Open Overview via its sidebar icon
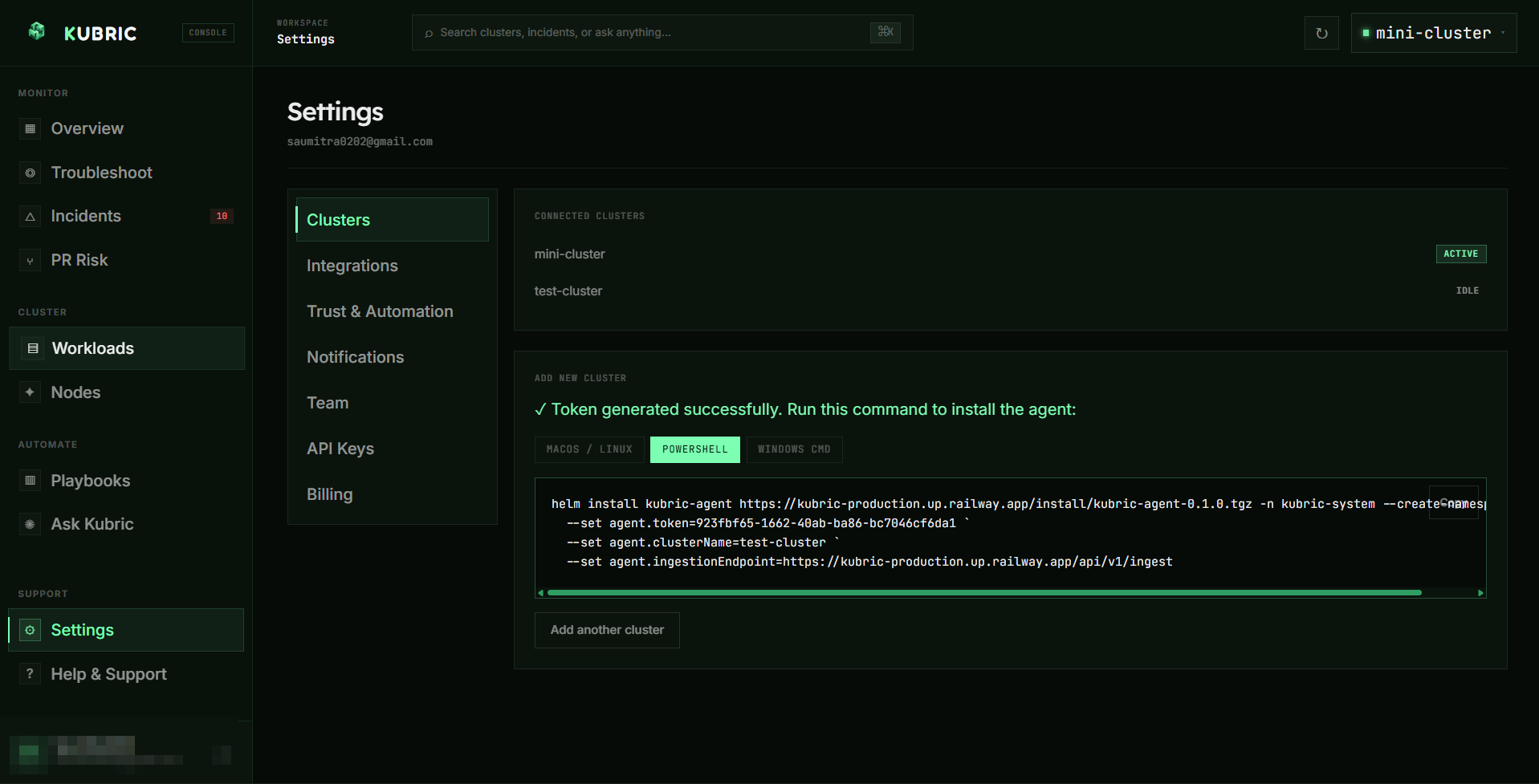This screenshot has height=784, width=1539. click(30, 128)
